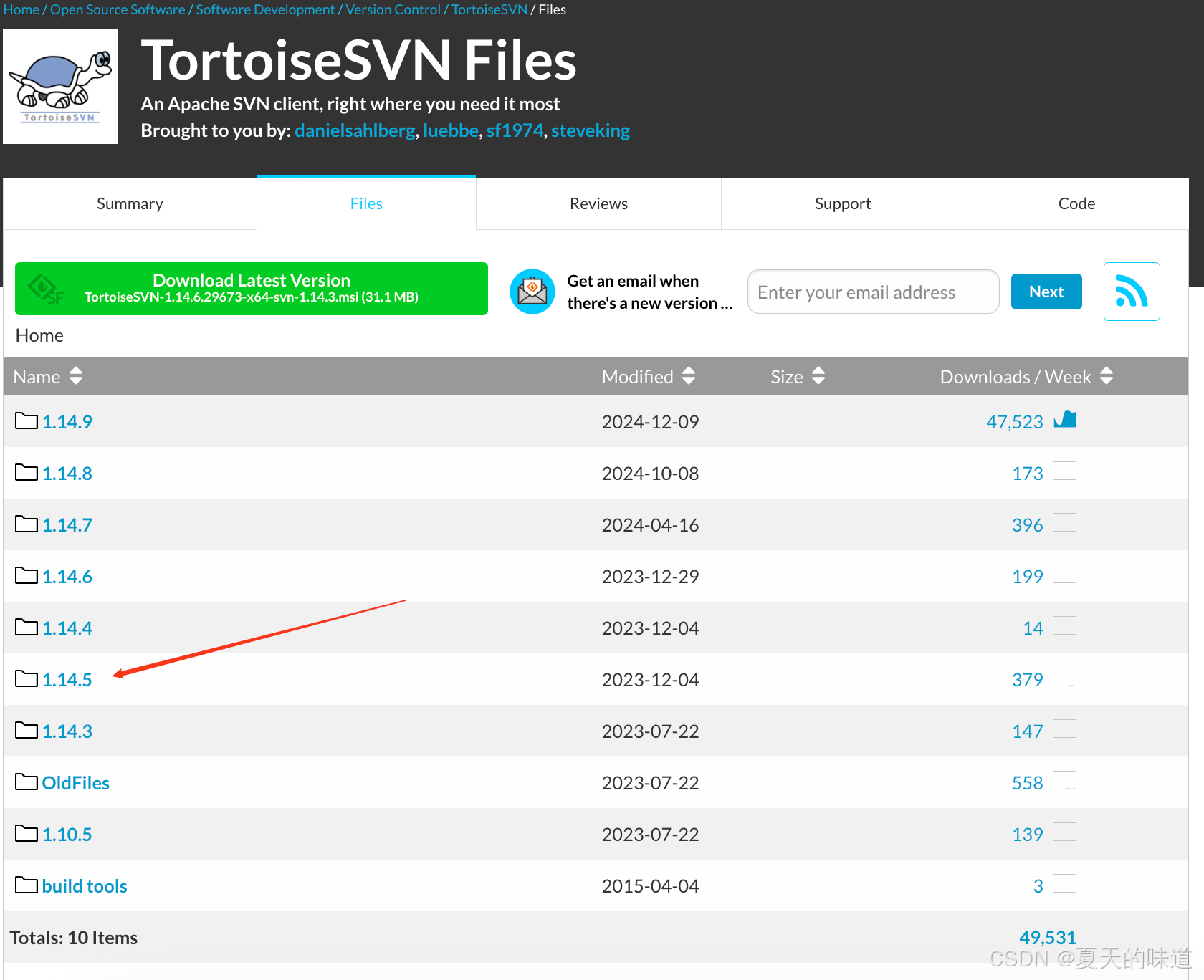This screenshot has width=1204, height=980.
Task: Open the 1.14.9 folder link
Action: point(67,421)
